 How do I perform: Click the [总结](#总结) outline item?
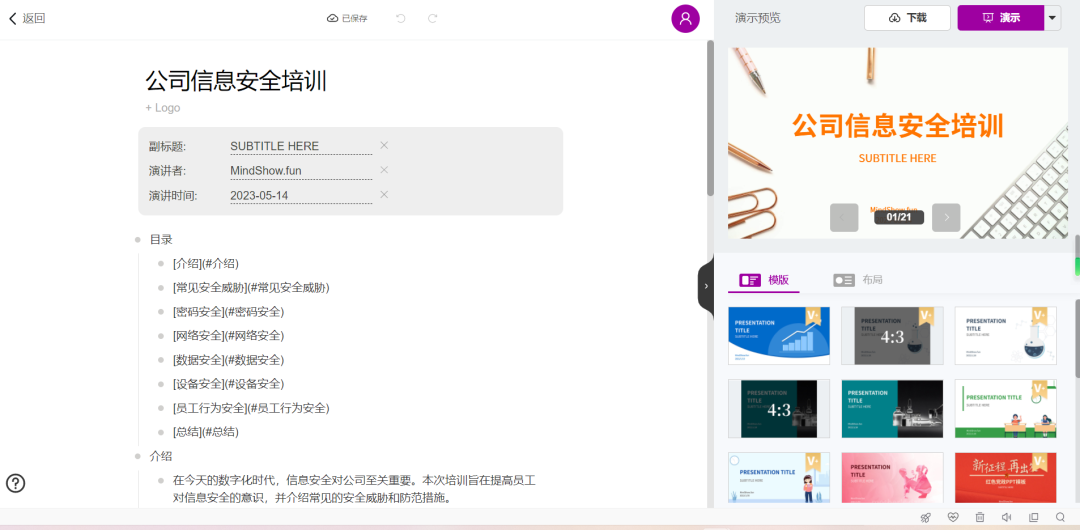206,432
